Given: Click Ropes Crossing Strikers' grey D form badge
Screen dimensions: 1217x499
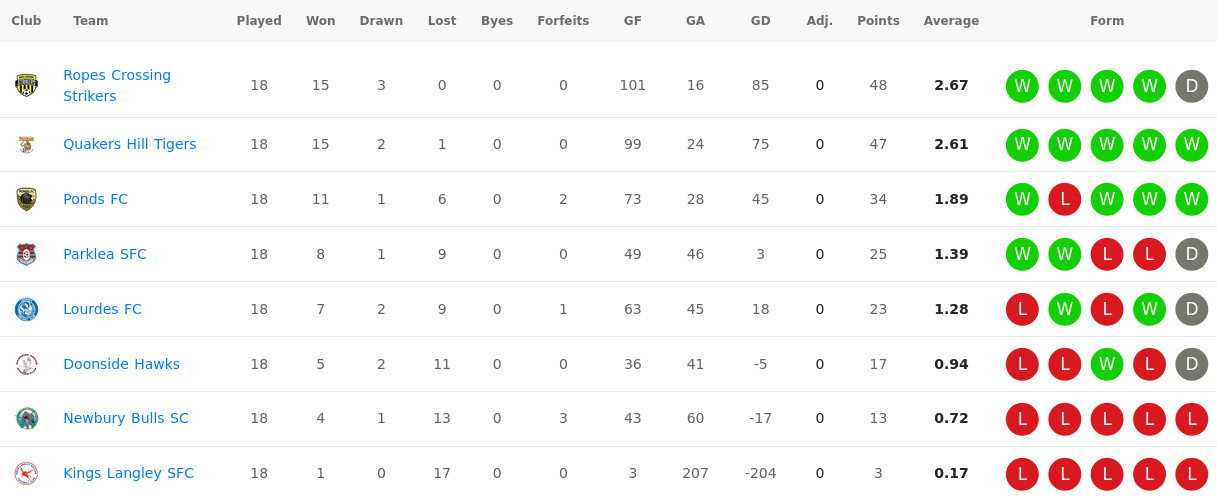Looking at the screenshot, I should click(1191, 86).
